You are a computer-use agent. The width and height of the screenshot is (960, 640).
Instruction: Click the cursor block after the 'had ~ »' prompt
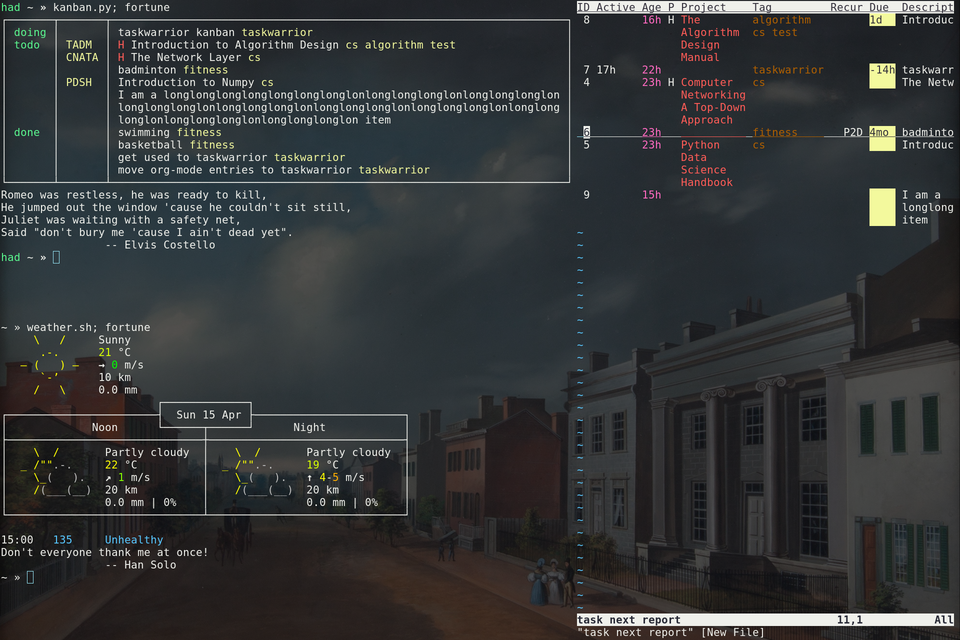[57, 258]
